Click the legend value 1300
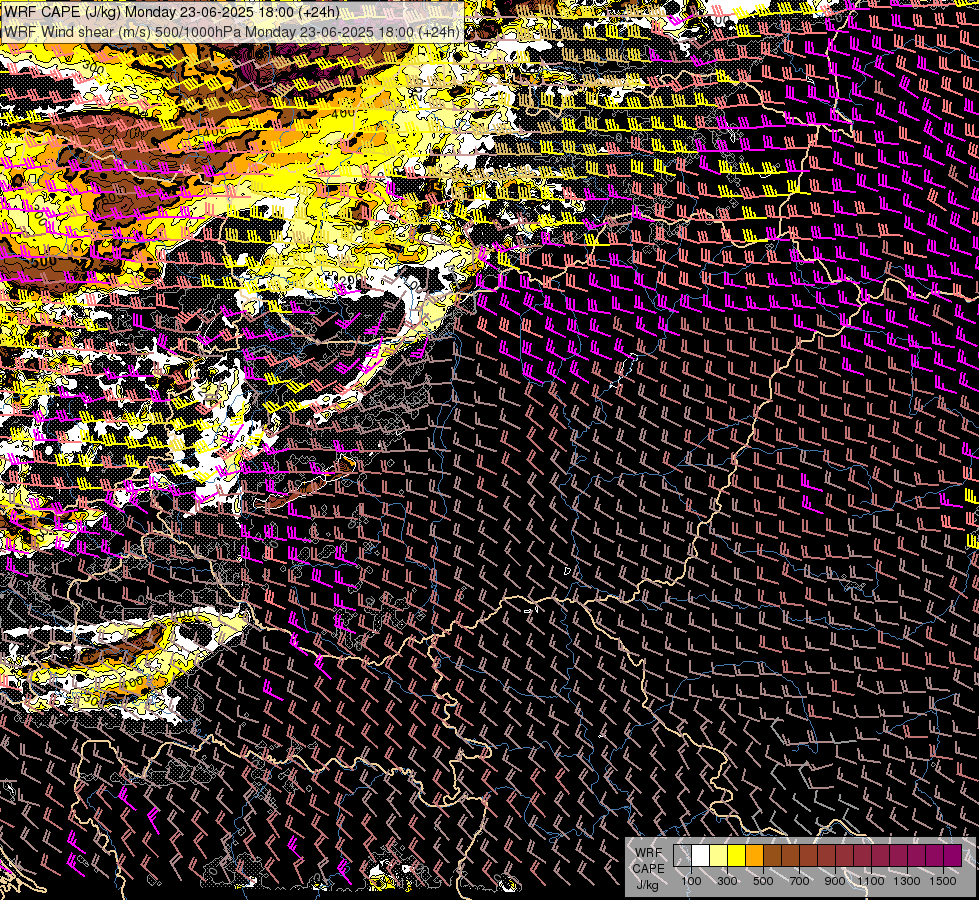The image size is (979, 900). point(907,881)
